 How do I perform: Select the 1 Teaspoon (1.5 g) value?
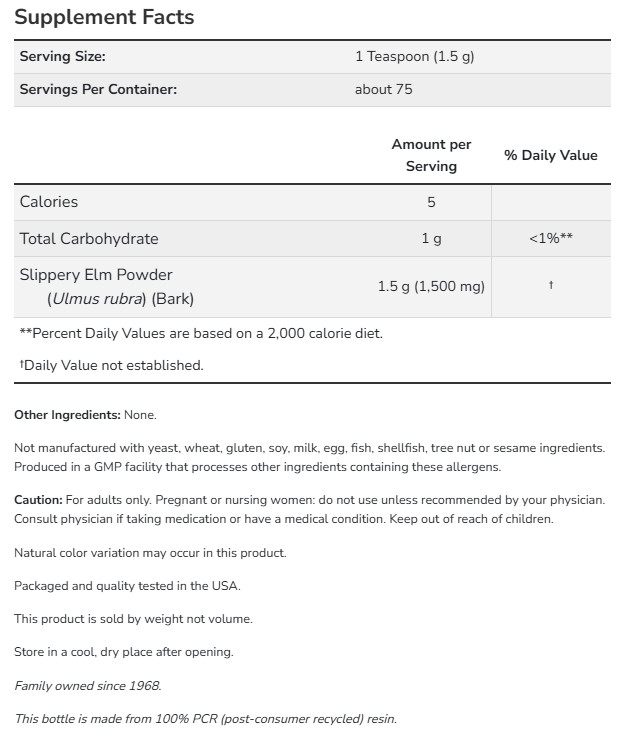point(414,57)
